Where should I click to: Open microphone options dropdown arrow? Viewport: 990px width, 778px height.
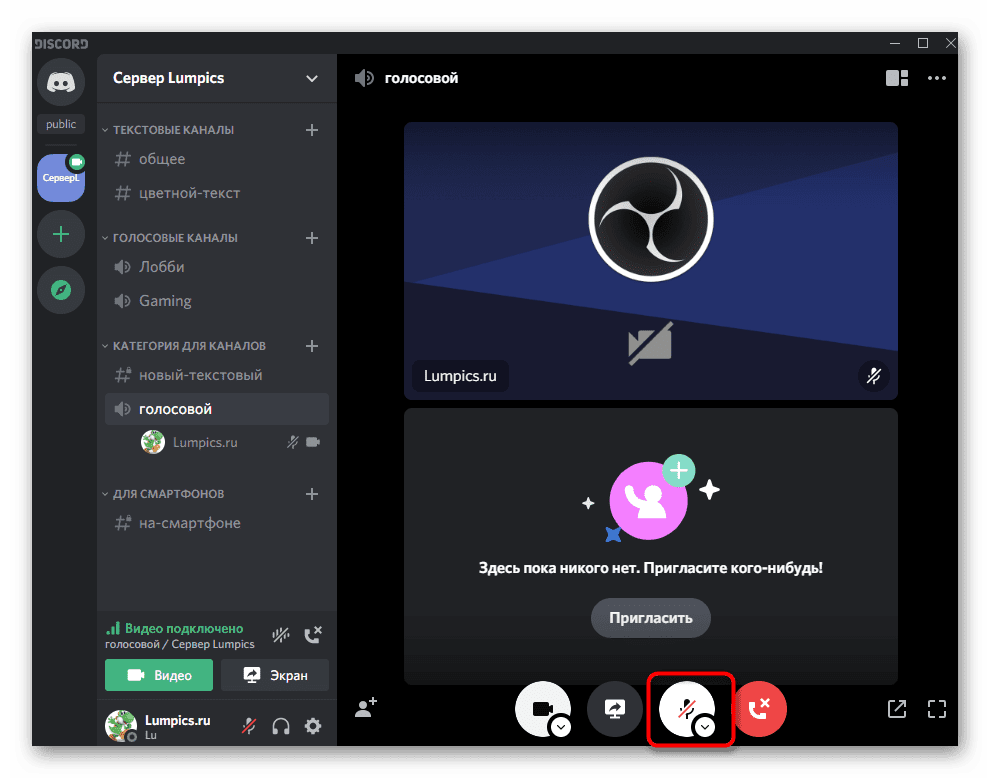705,727
